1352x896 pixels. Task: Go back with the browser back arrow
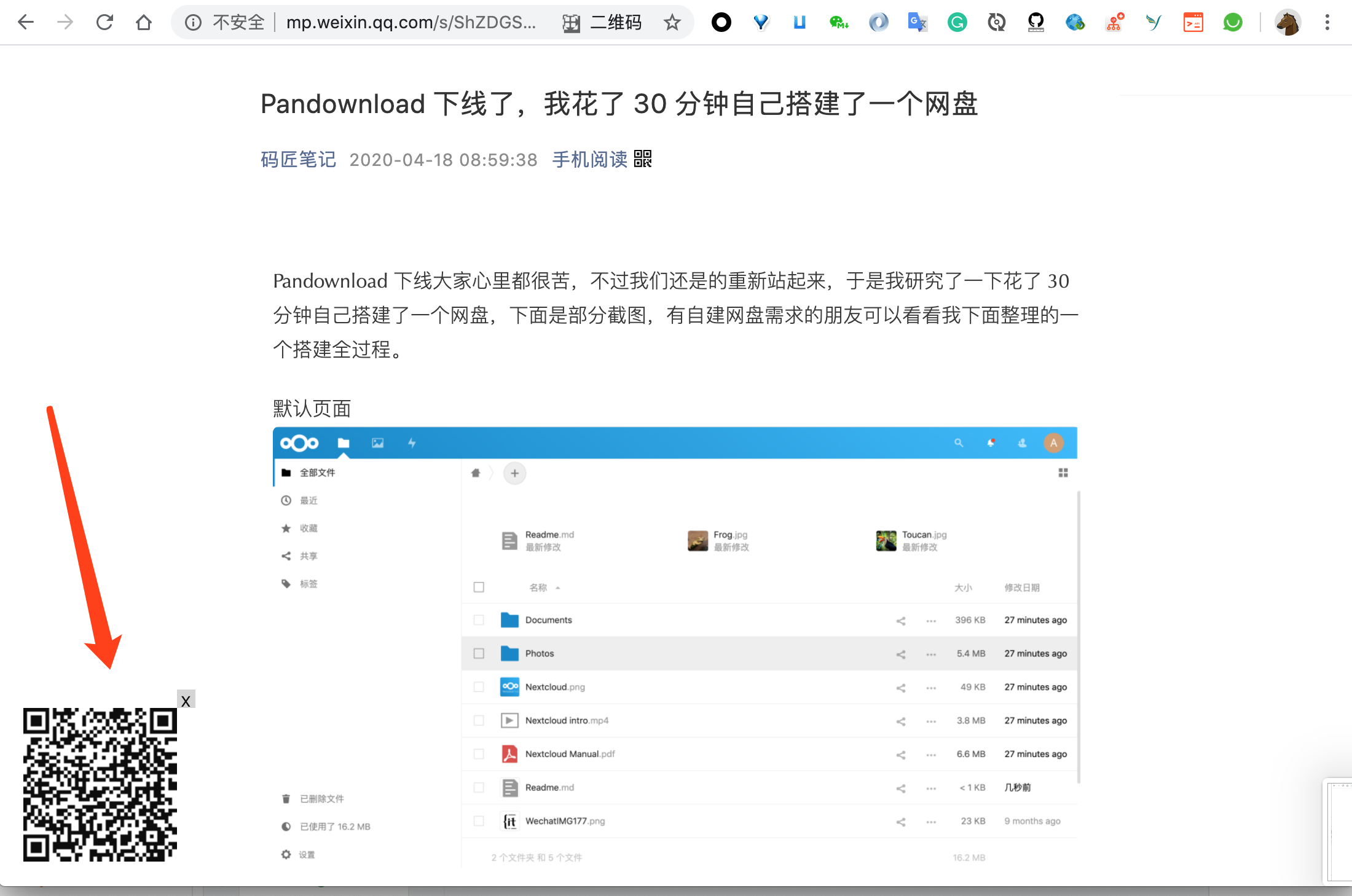point(26,23)
